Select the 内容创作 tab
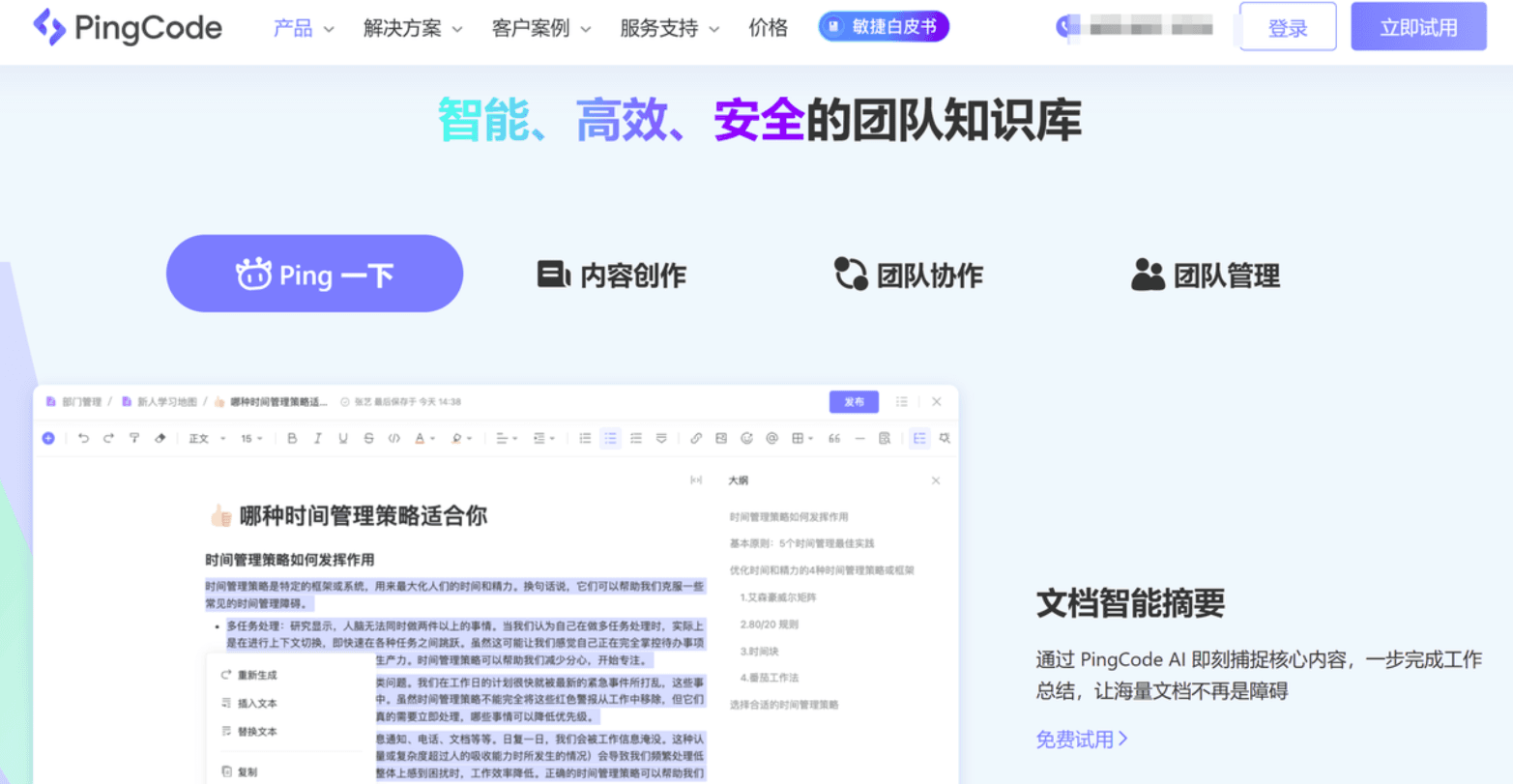Screen dimensions: 1513x784 click(611, 276)
